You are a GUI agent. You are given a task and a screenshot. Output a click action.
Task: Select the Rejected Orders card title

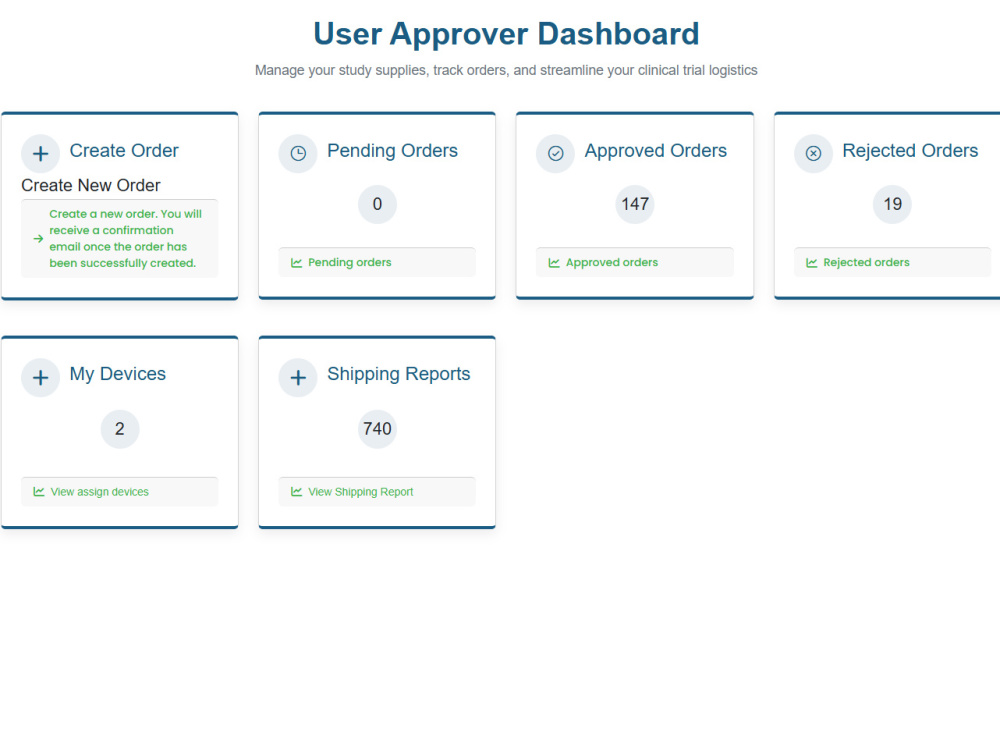[x=910, y=151]
